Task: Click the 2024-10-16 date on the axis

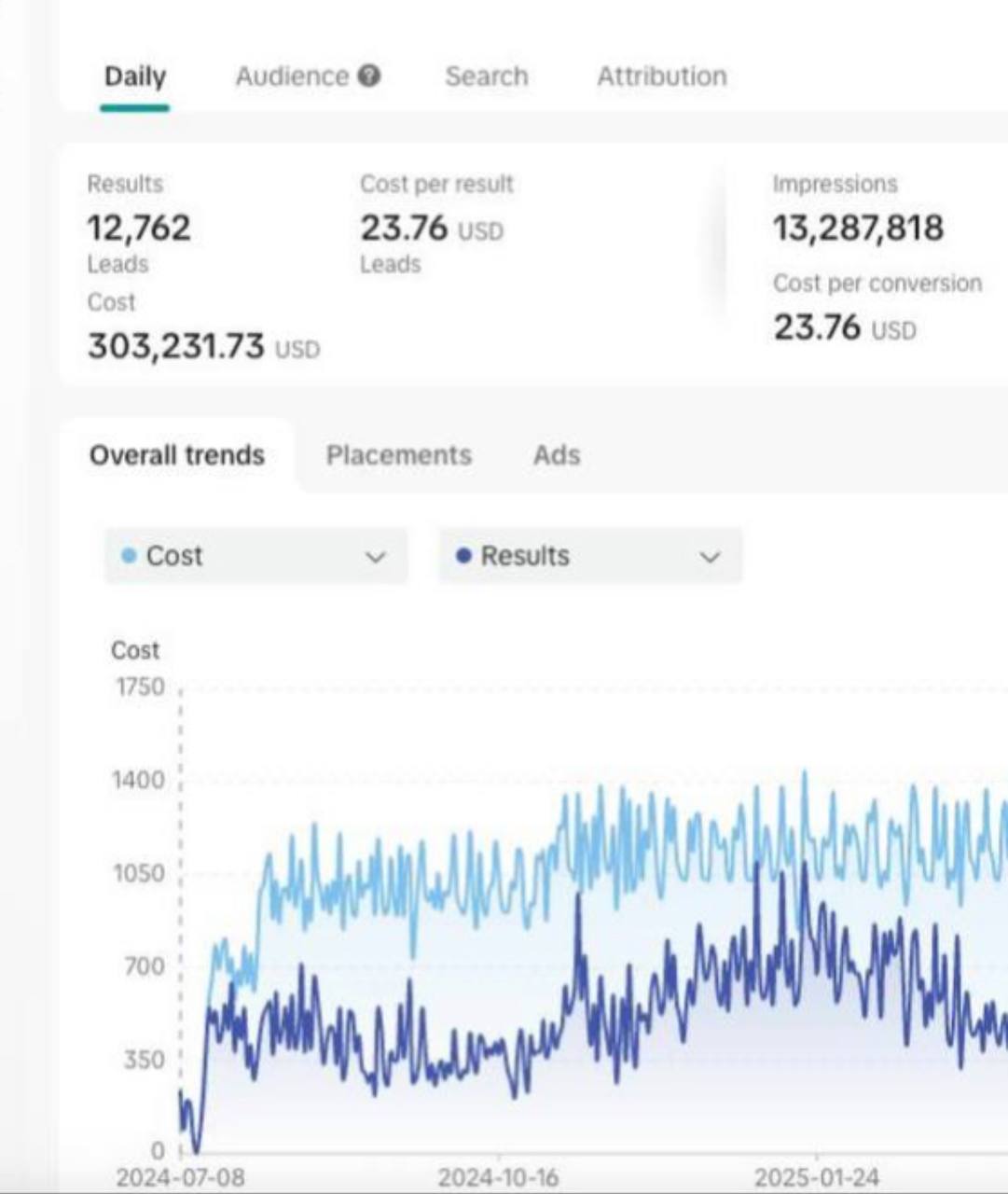Action: coord(498,1177)
